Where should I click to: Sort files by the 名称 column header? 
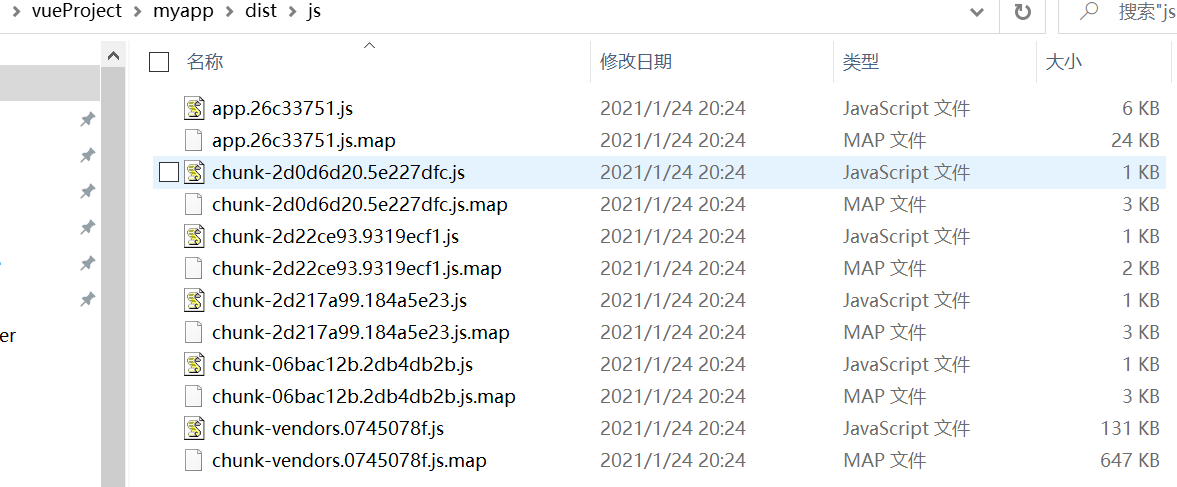coord(205,62)
